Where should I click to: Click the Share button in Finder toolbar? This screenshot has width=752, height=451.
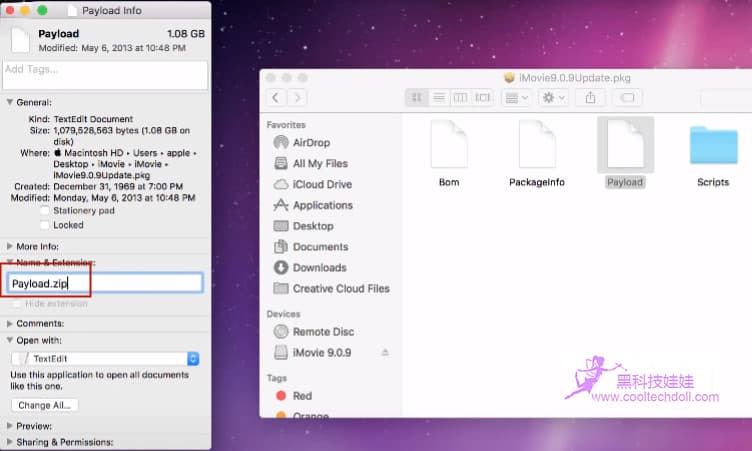(590, 98)
